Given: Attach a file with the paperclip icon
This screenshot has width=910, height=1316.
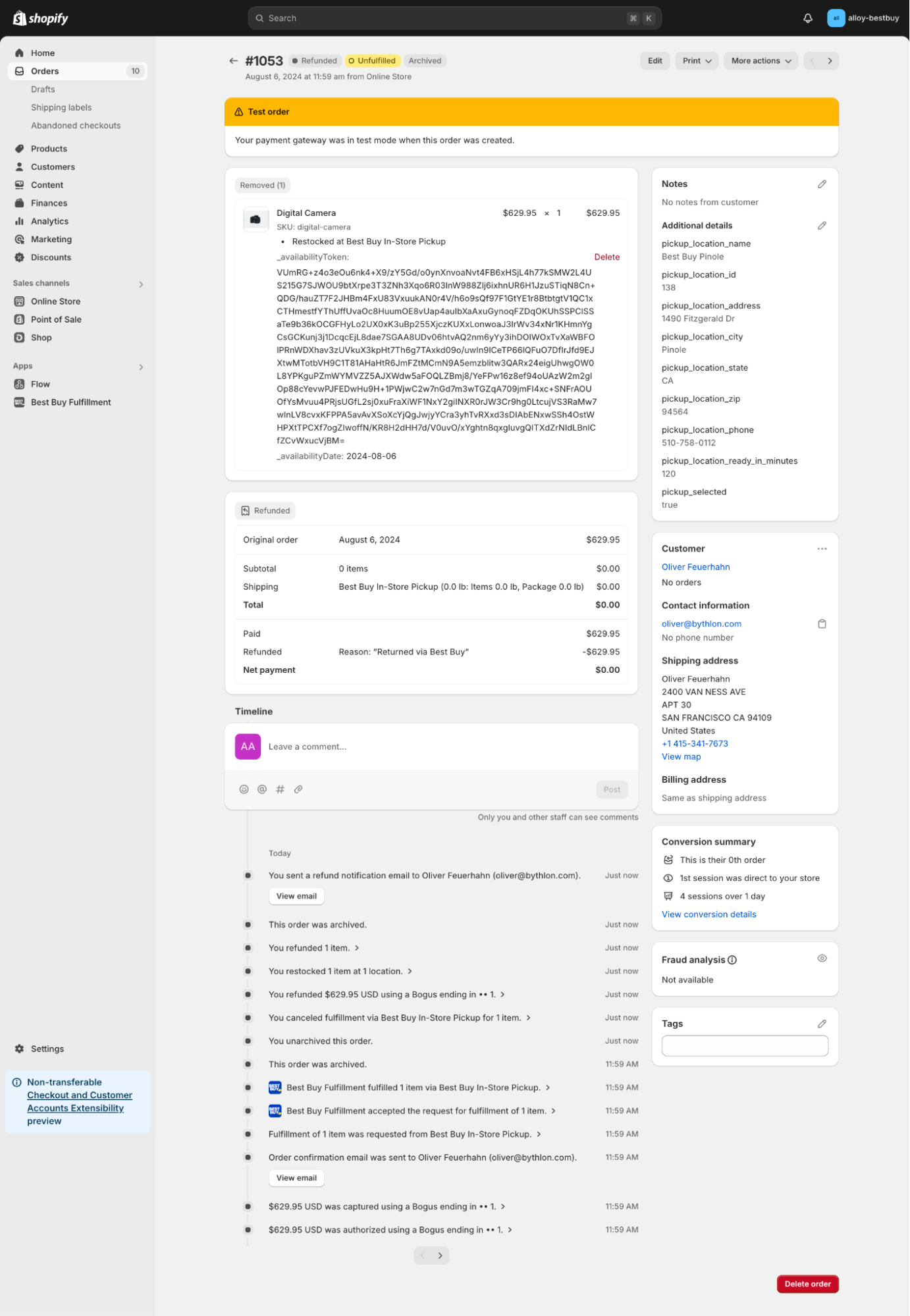Looking at the screenshot, I should coord(298,789).
